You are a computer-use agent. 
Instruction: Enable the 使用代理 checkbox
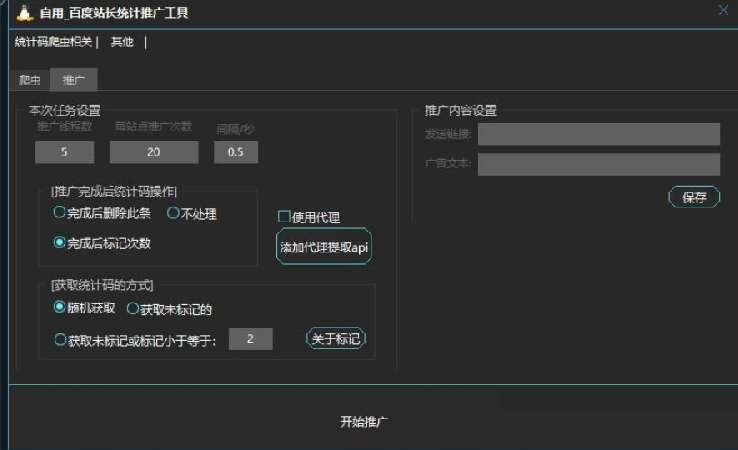click(309, 217)
